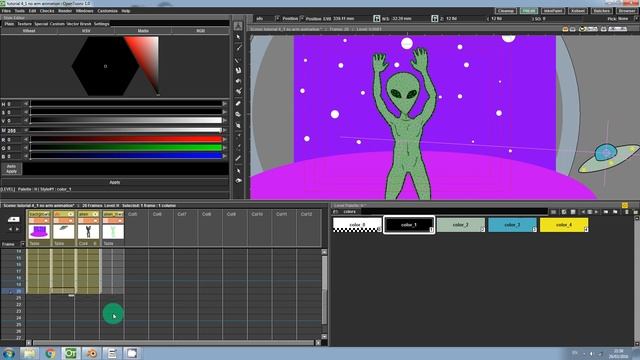Toggle second Position checkbox in tool options
Screen dimensions: 640x360
[302, 18]
